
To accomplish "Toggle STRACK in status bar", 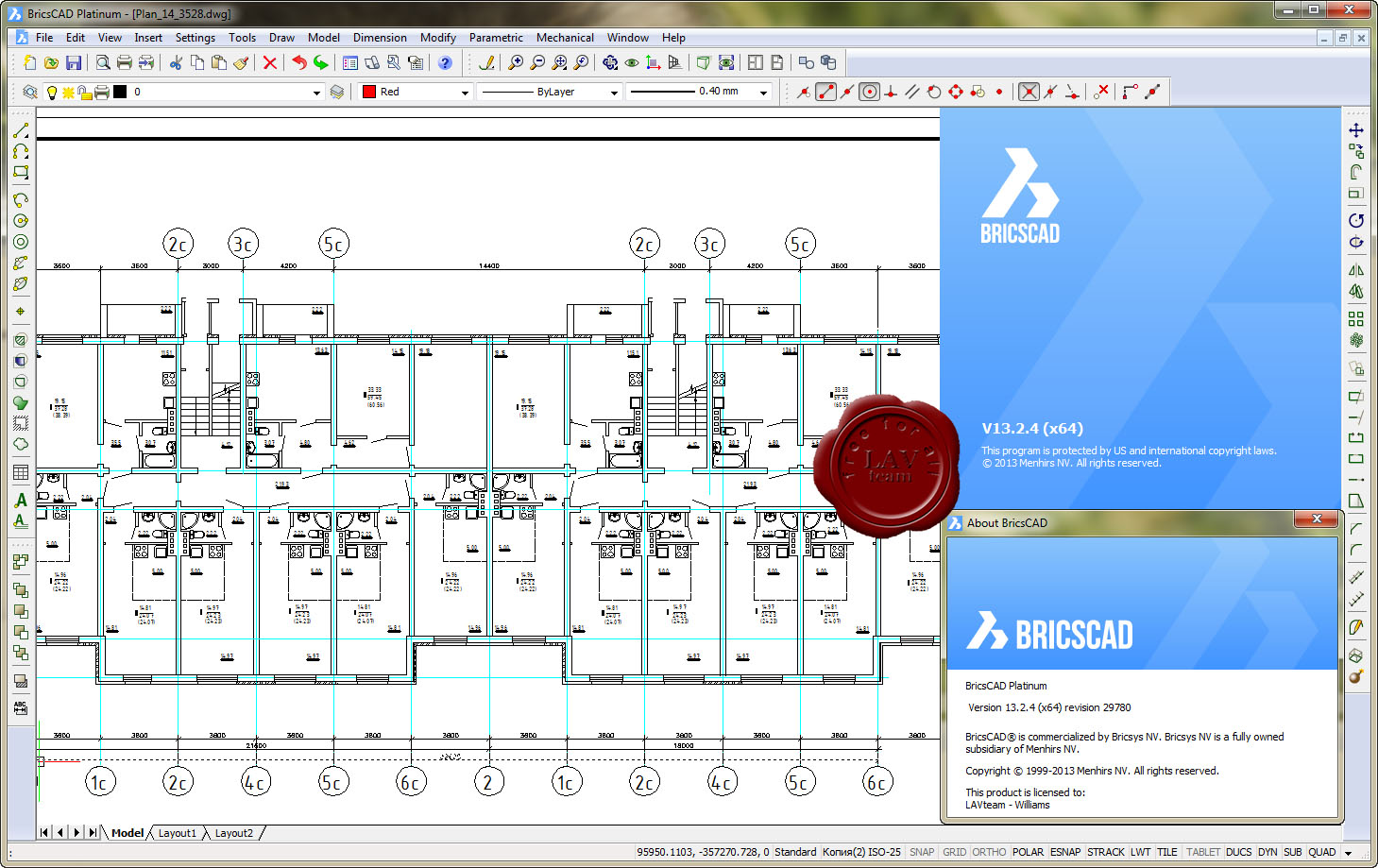I will click(1106, 852).
